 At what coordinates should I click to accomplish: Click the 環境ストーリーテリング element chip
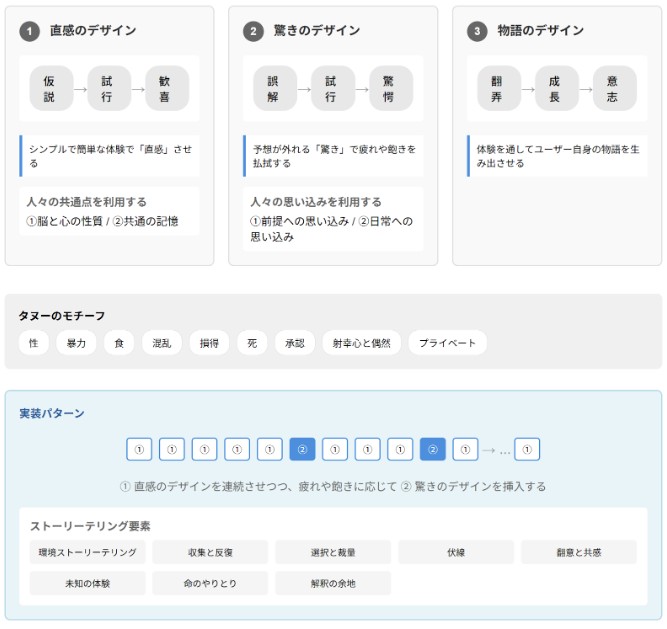pyautogui.click(x=87, y=552)
